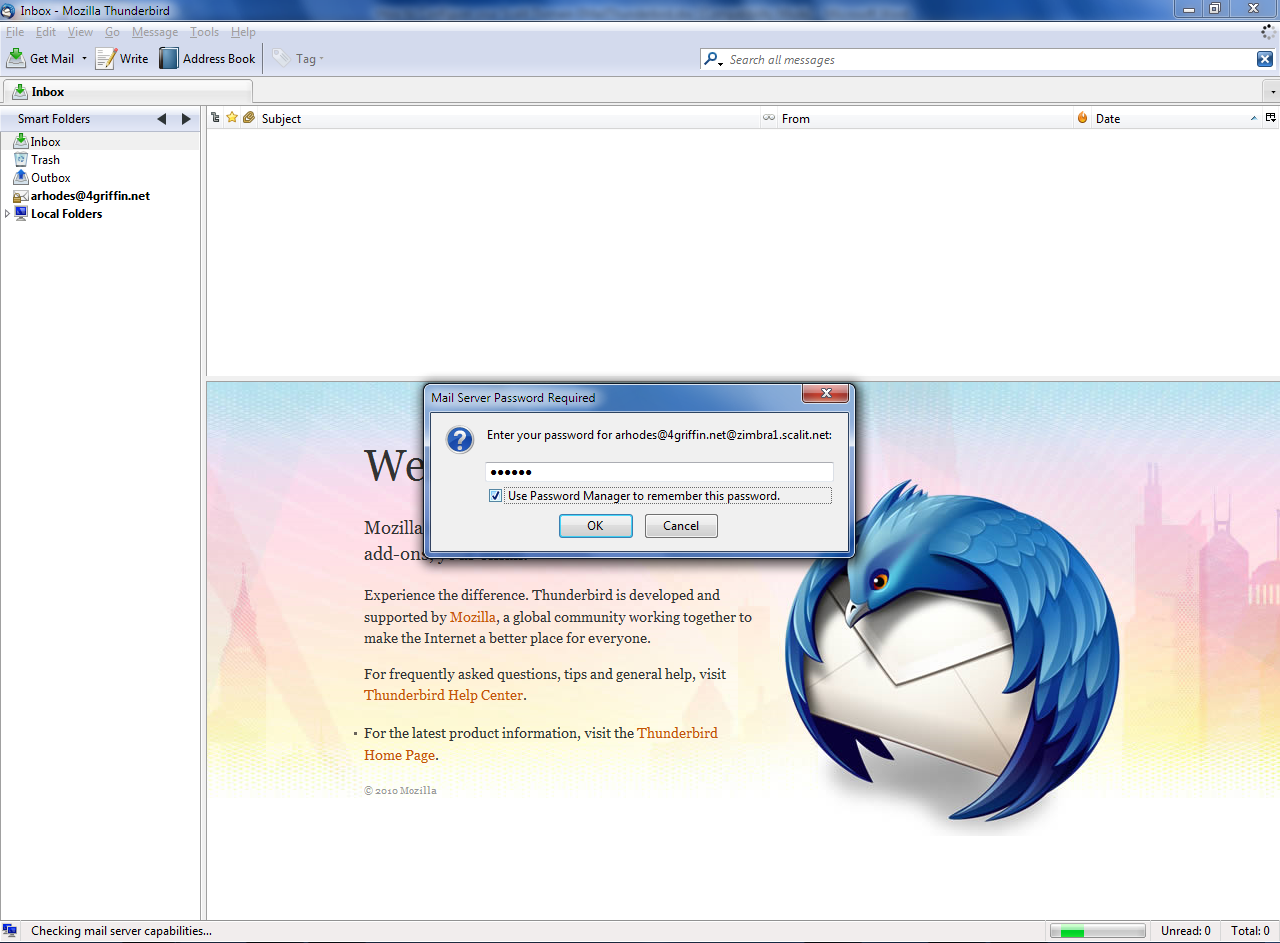Sort messages by Date column
Image resolution: width=1280 pixels, height=943 pixels.
click(x=1176, y=118)
